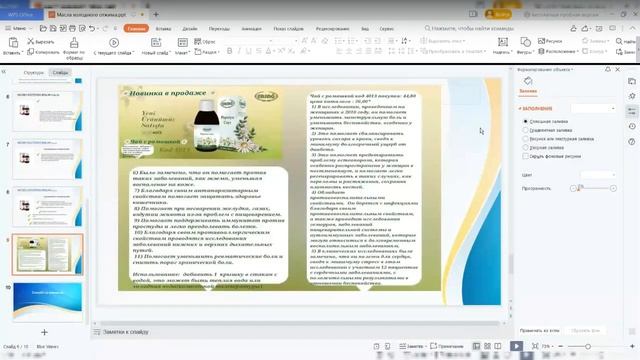The width and height of the screenshot is (640, 360).
Task: Open the Section (Раздел) dropdown
Action: [x=207, y=52]
